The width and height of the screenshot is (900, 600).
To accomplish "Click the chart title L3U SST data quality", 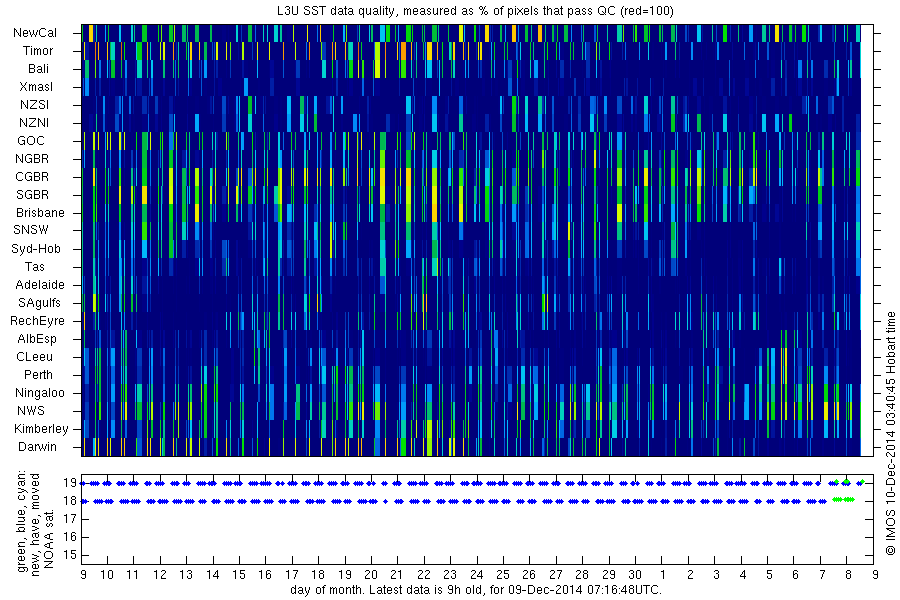I will tap(475, 11).
